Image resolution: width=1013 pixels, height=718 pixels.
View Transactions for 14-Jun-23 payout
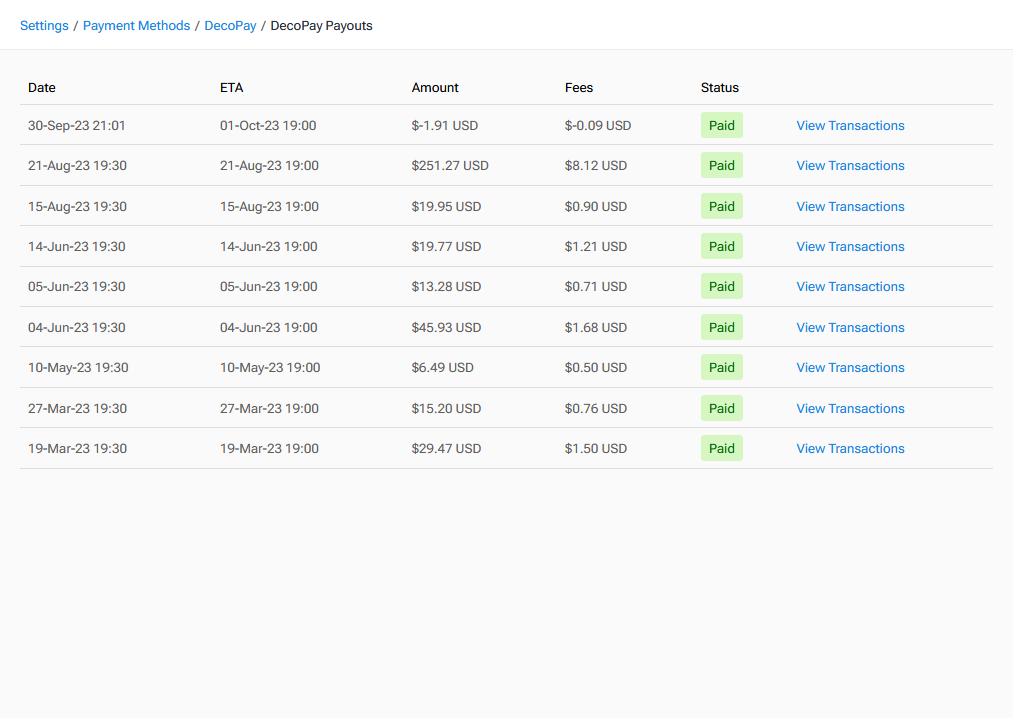[850, 246]
